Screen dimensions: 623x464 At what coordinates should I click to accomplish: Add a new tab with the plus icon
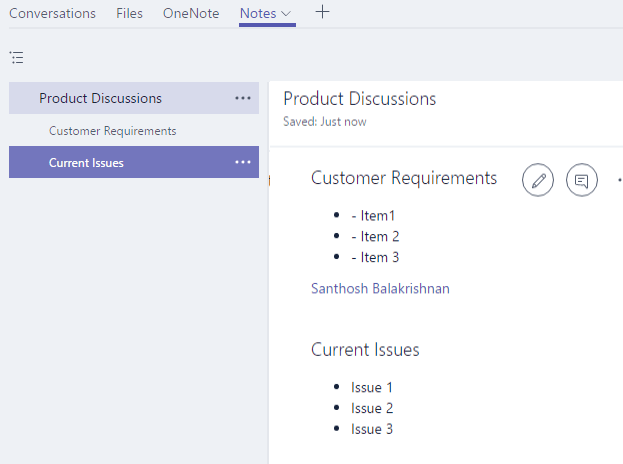(321, 12)
